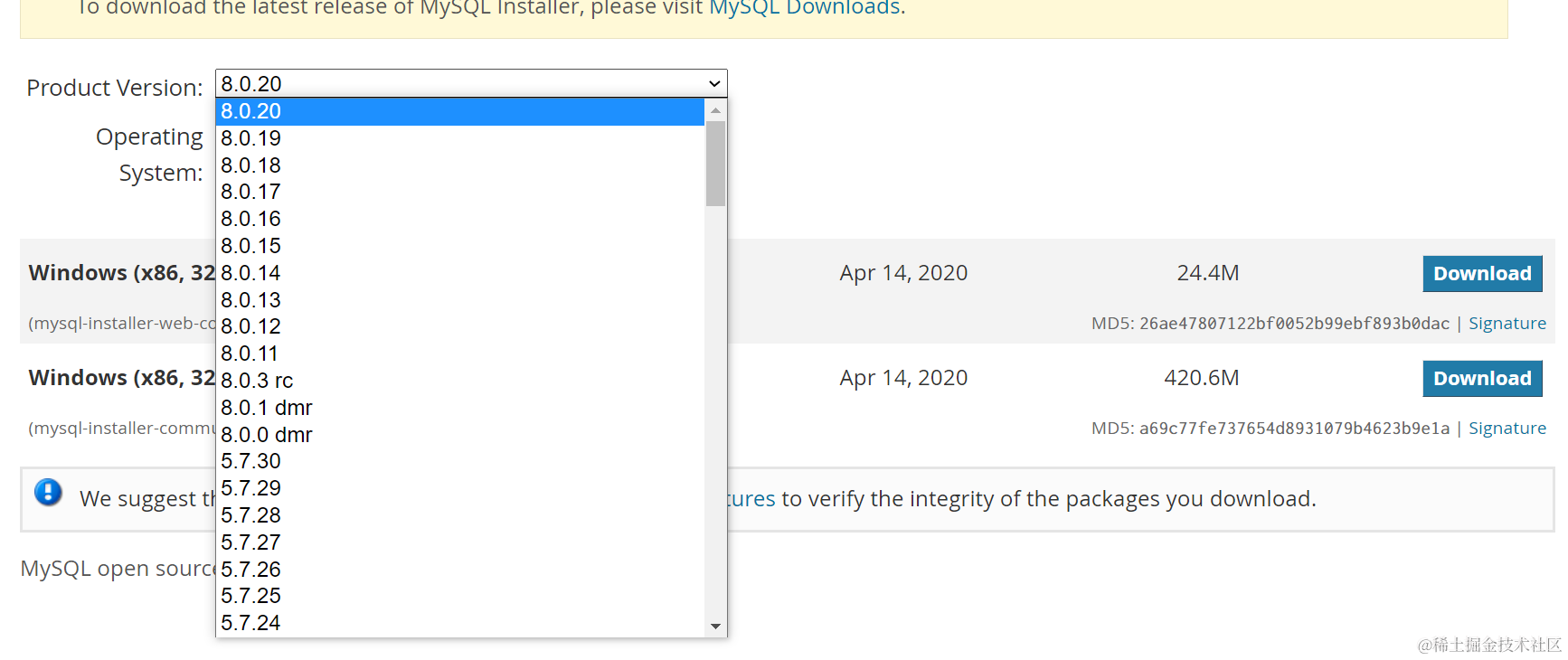
Task: Select version 8.0.14
Action: tap(460, 273)
